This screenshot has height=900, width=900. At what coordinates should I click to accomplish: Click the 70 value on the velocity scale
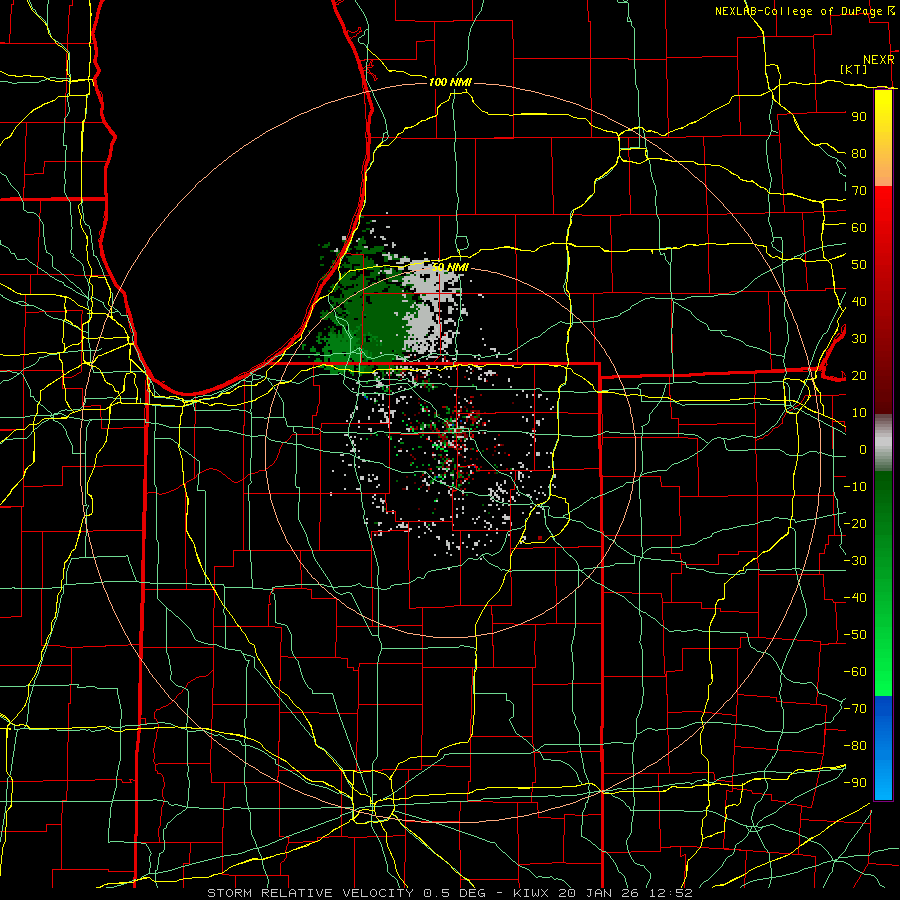click(859, 191)
